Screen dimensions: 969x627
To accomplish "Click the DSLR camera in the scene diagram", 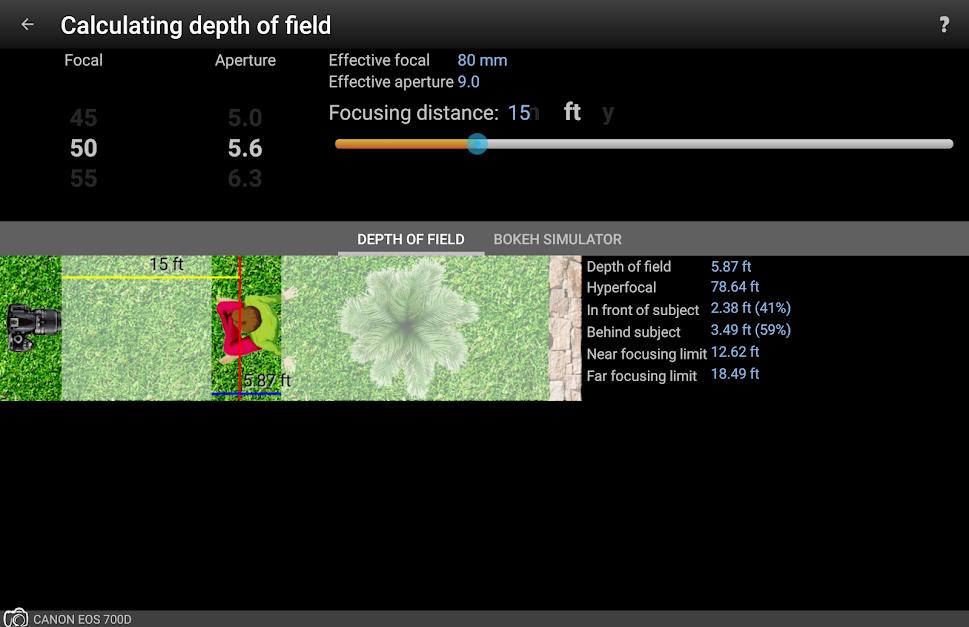I will pos(33,327).
